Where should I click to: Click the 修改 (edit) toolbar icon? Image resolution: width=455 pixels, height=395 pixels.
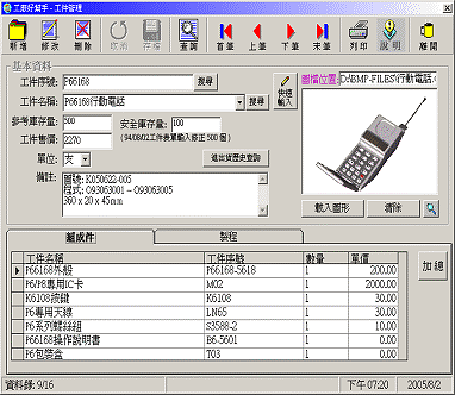click(50, 35)
